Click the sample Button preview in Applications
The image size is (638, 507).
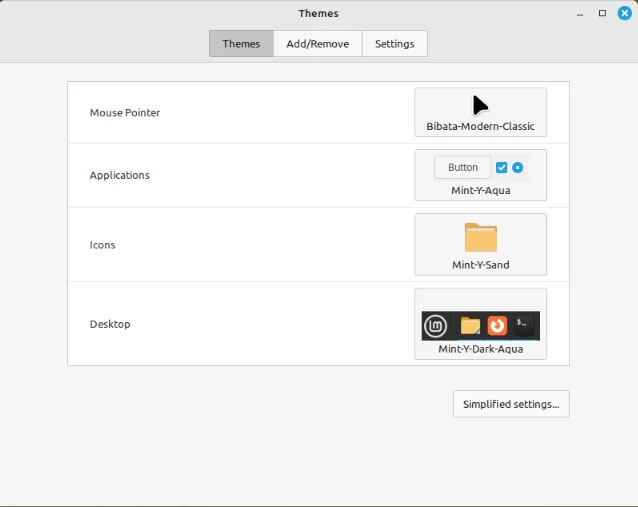click(x=463, y=167)
